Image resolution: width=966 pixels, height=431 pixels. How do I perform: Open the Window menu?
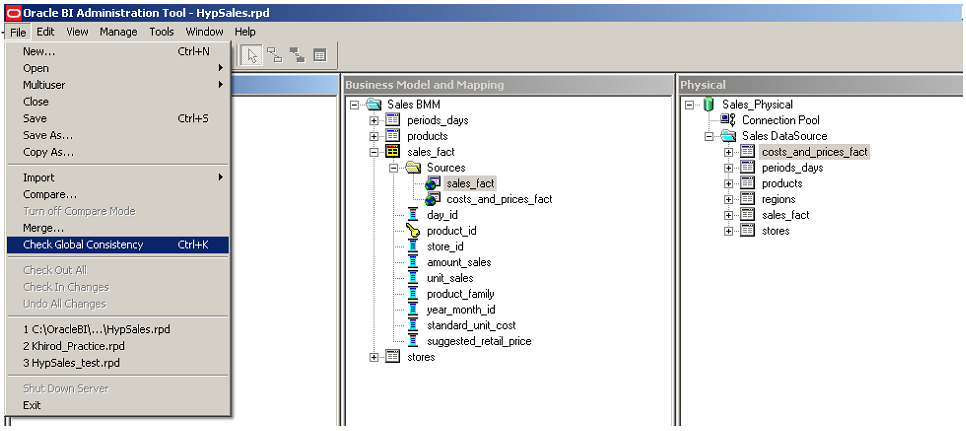tap(205, 31)
